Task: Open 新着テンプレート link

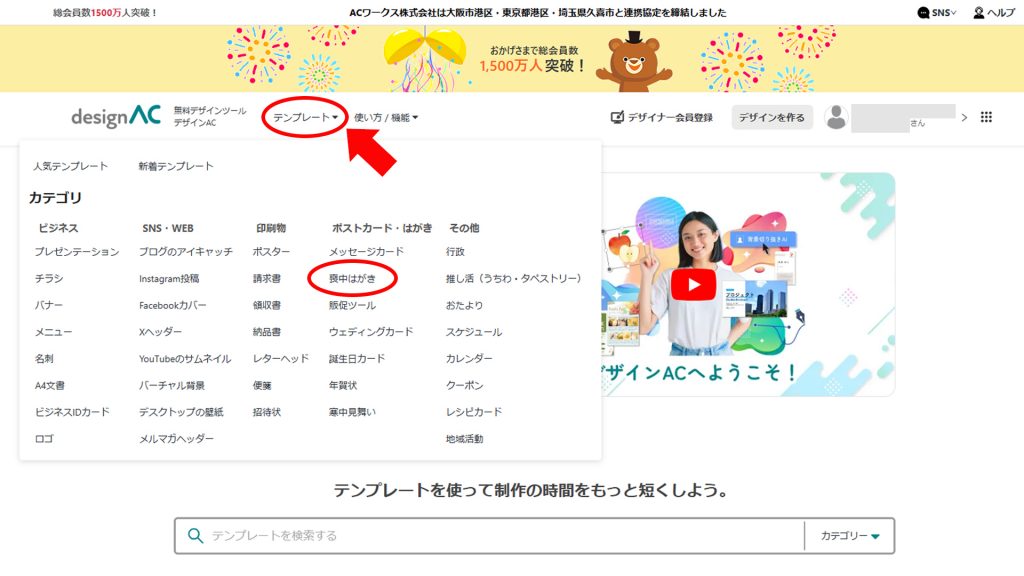Action: click(x=176, y=166)
